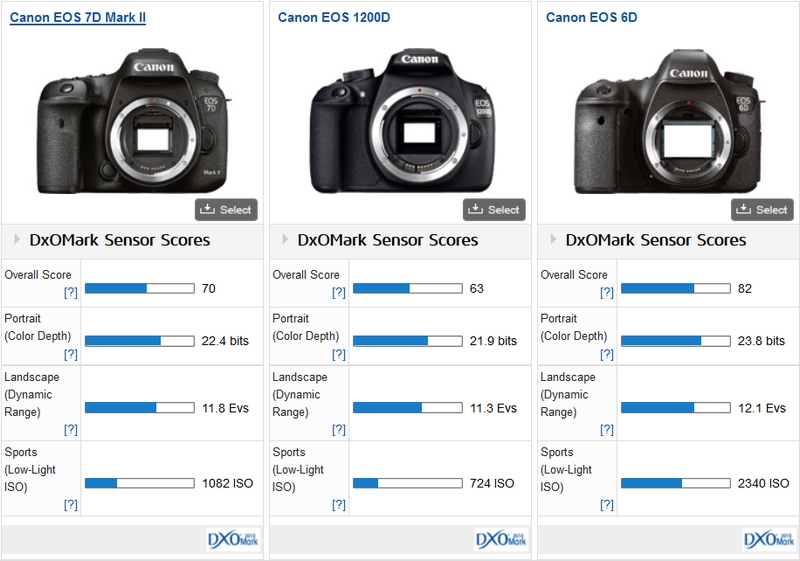Click the DxOMark logo under the 1200D column
This screenshot has width=800, height=561.
[x=501, y=540]
